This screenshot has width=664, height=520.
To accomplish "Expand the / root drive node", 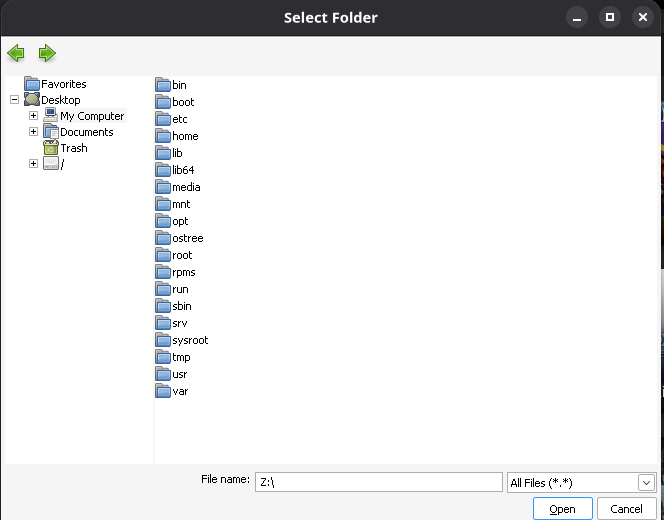I will [33, 164].
